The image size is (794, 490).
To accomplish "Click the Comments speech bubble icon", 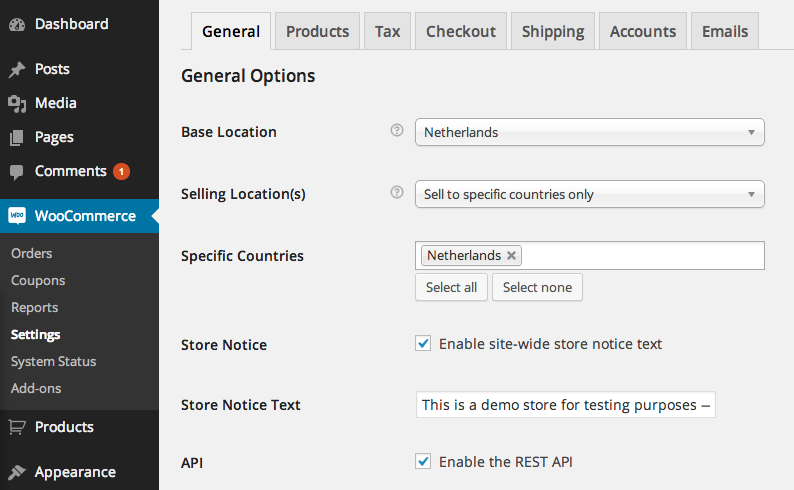I will click(x=16, y=171).
